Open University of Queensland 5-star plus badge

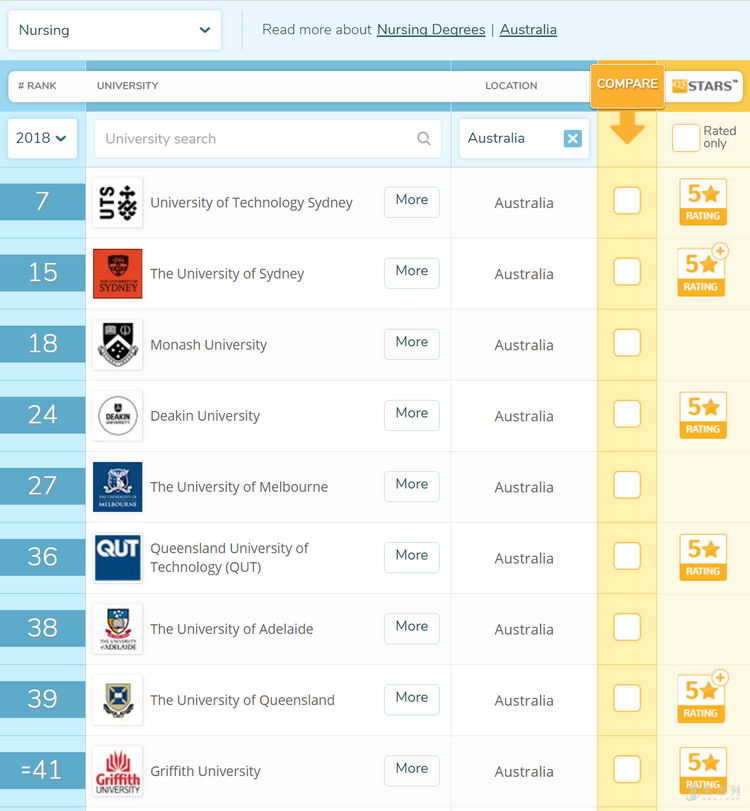click(x=702, y=698)
